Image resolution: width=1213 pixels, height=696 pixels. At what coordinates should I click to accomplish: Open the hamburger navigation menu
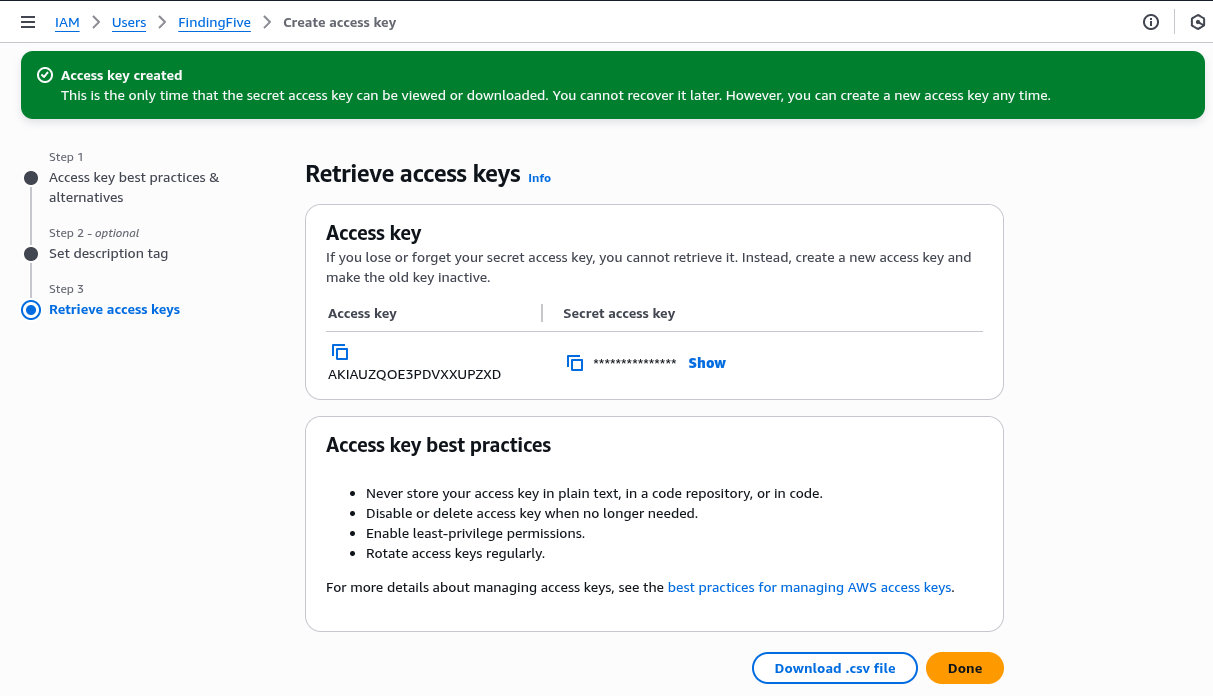tap(28, 22)
